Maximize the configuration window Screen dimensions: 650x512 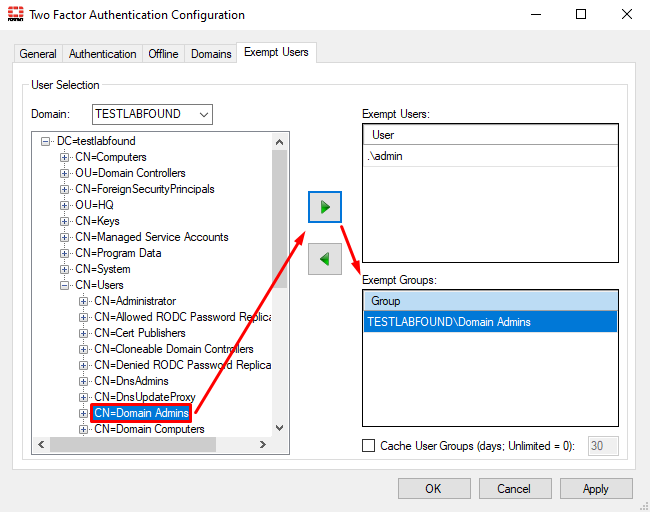click(581, 14)
